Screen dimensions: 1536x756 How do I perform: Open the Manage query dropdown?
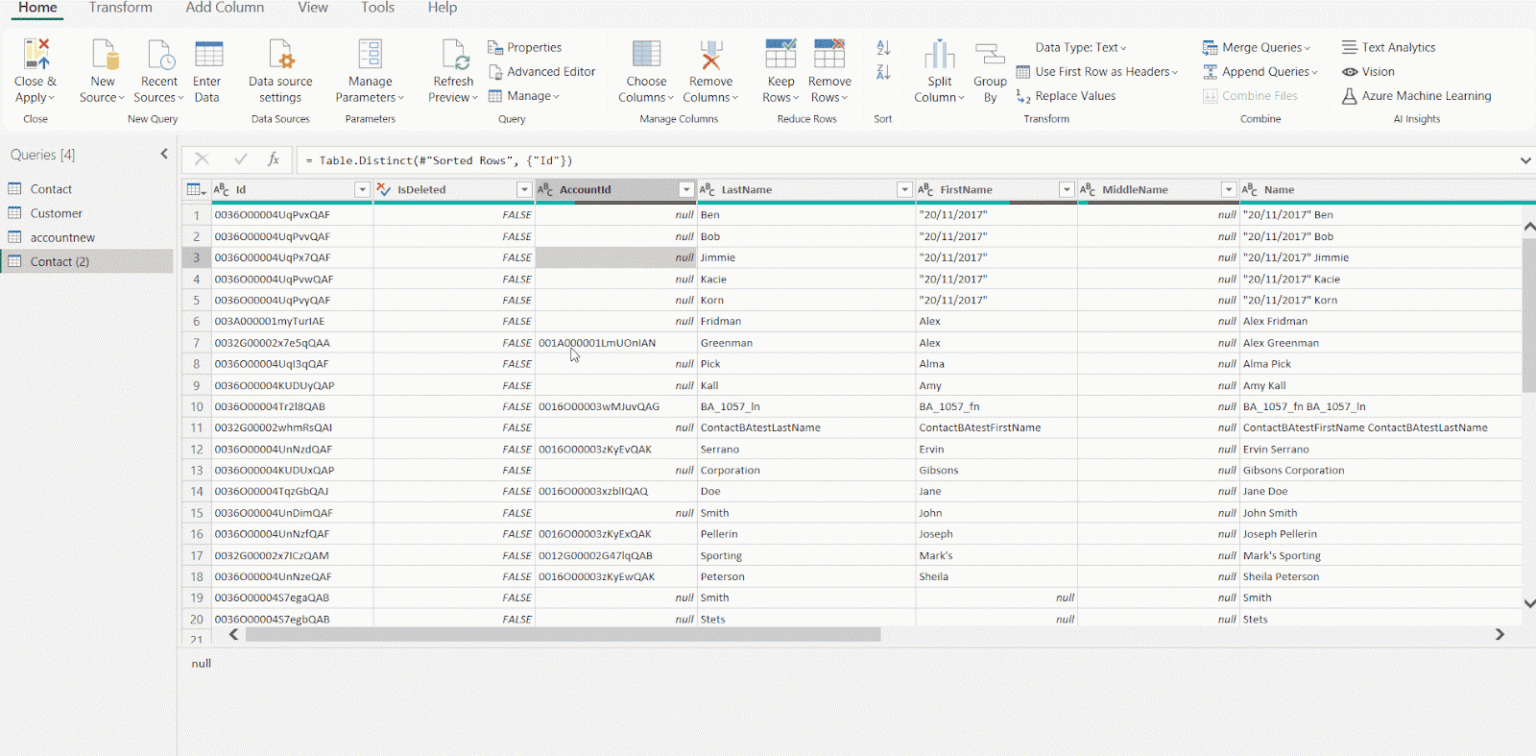tap(524, 96)
